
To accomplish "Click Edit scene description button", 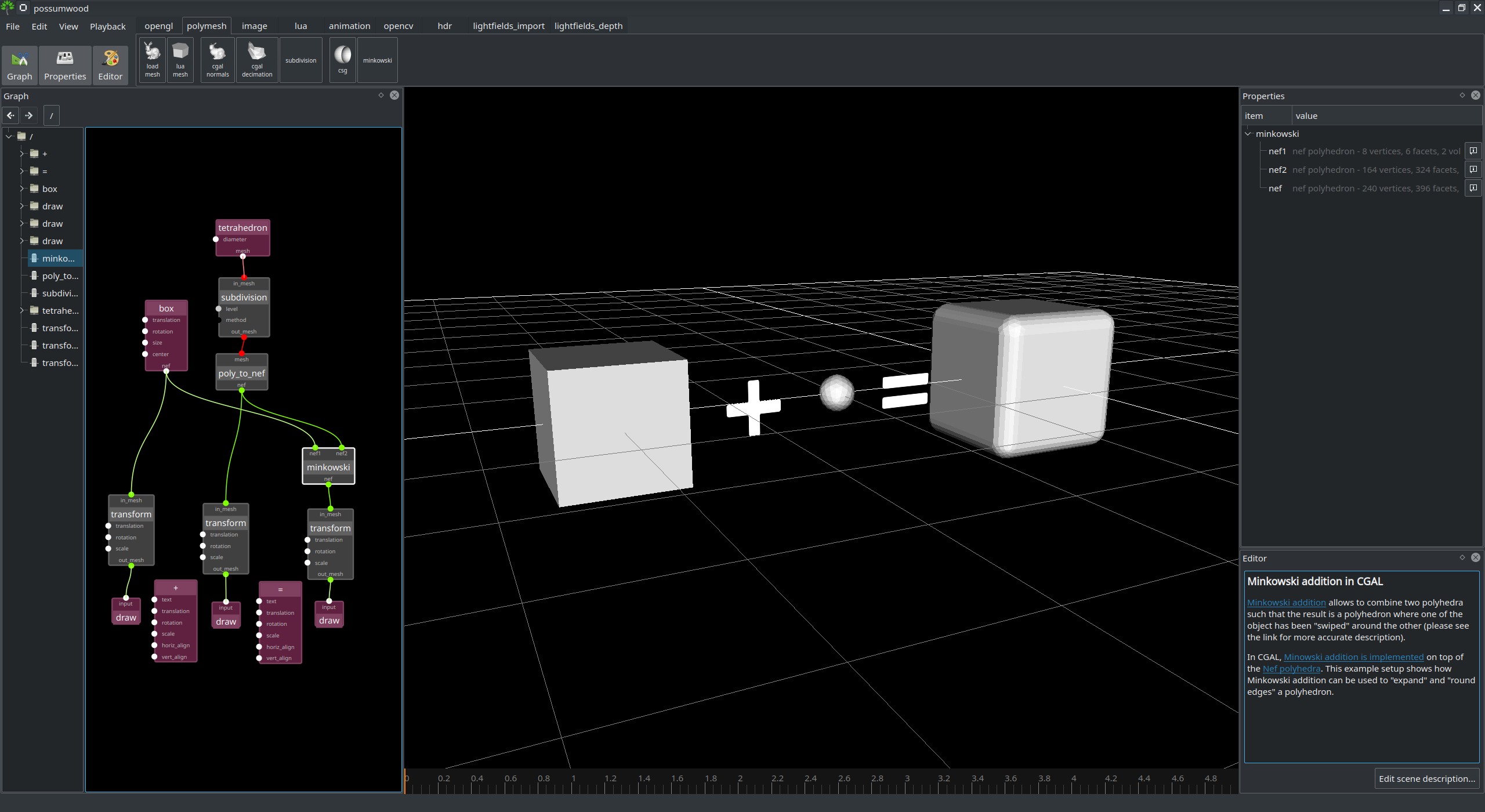I will pos(1426,778).
